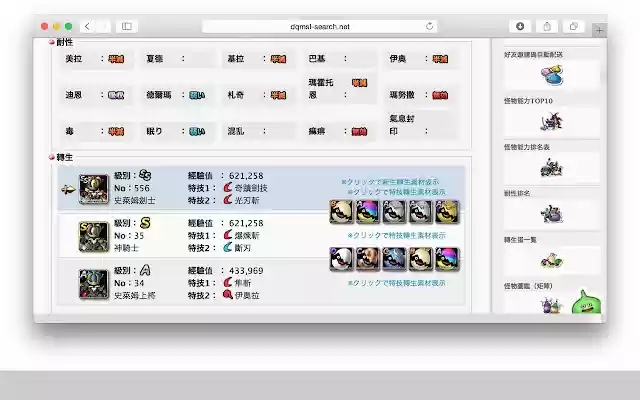Open 怪物能力排名表 sidebar link
Screen dimensions: 640x400
tap(527, 147)
